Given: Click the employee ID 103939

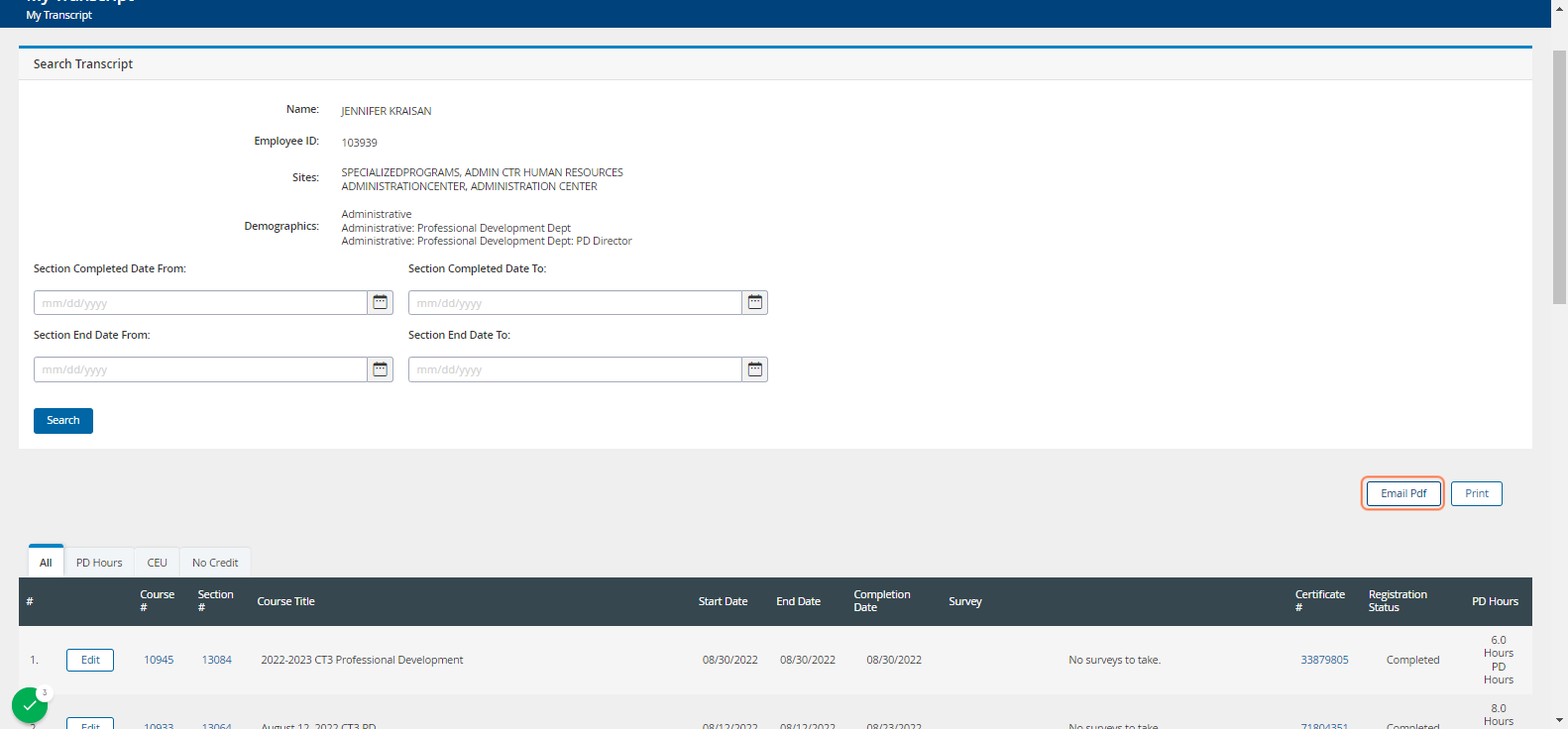Looking at the screenshot, I should coord(359,143).
